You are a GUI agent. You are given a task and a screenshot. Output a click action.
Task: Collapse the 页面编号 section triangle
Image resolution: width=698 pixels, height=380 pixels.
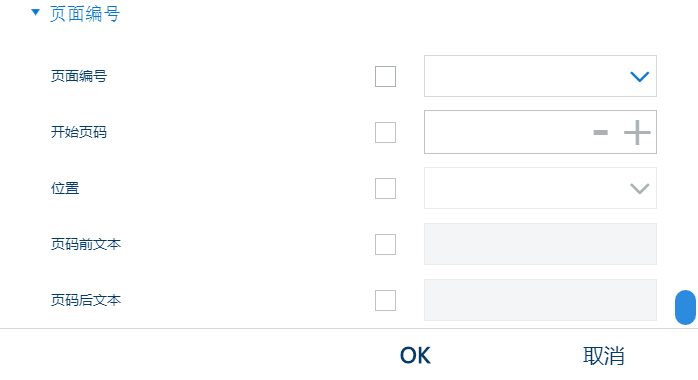tap(36, 13)
